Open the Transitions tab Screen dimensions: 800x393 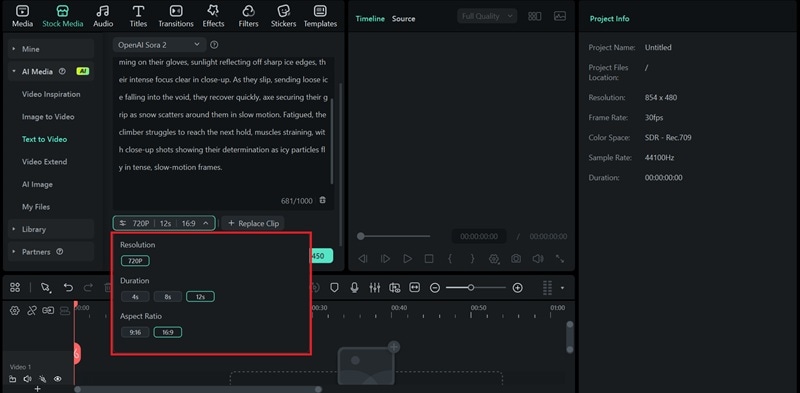pos(176,16)
